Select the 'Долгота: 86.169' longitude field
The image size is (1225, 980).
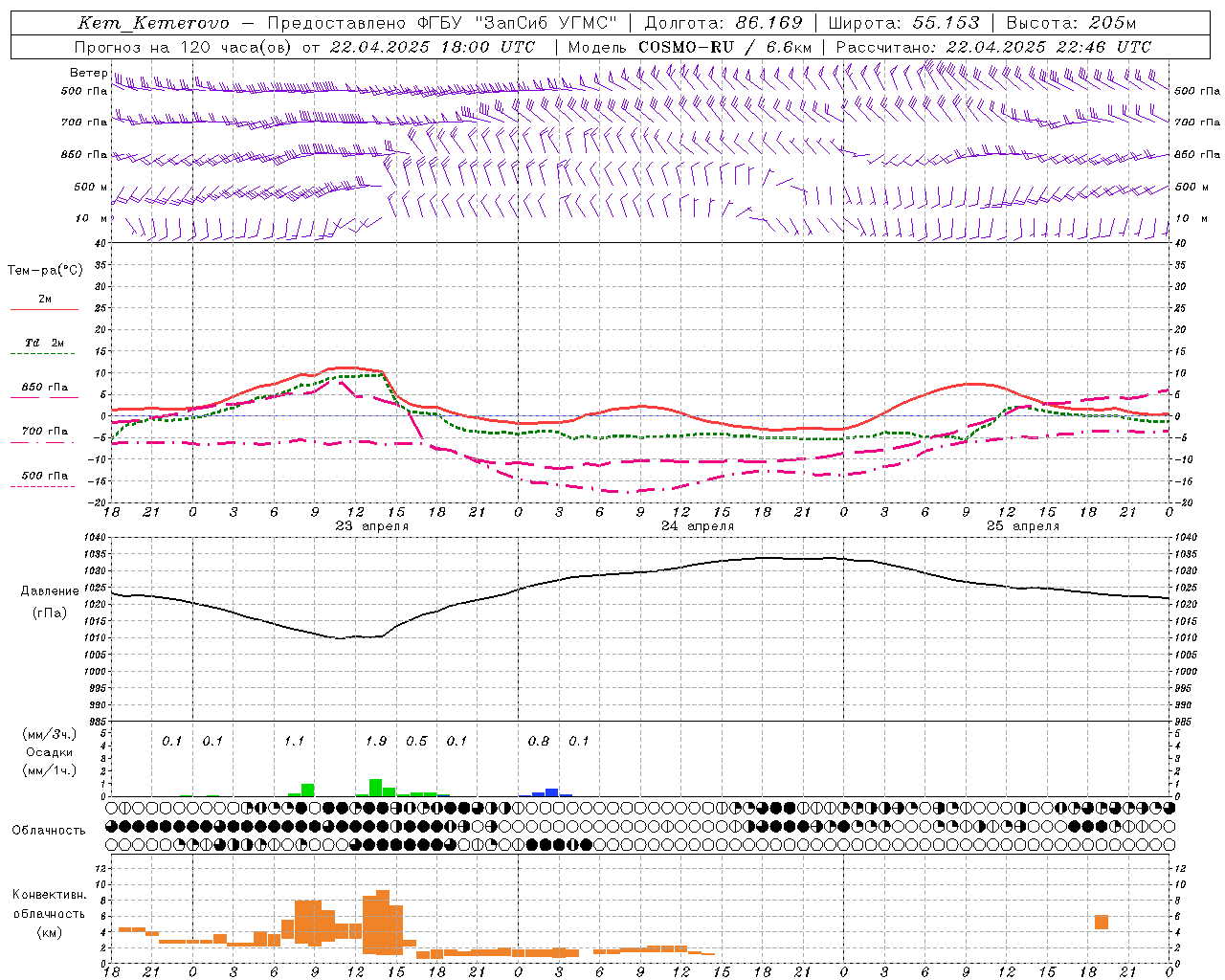pos(724,23)
